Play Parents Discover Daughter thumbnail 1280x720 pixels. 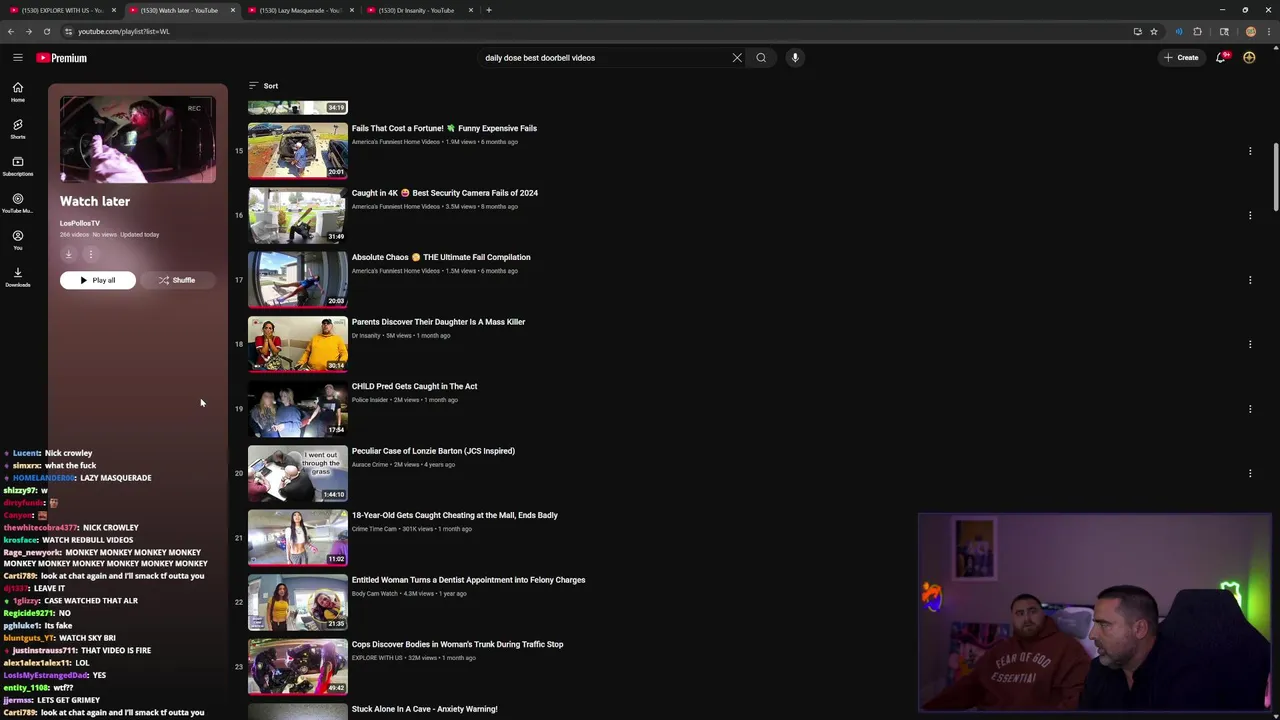298,344
